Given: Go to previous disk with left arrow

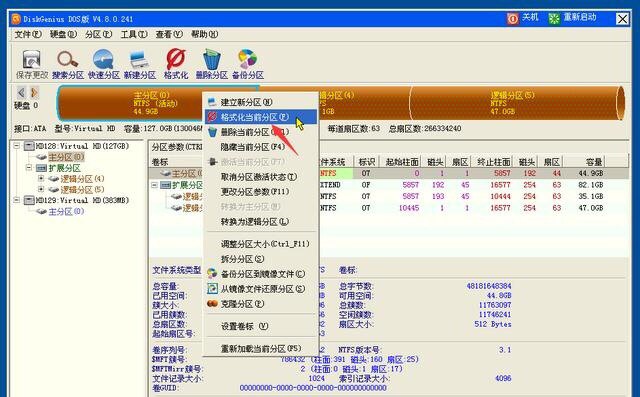Looking at the screenshot, I should coord(22,92).
